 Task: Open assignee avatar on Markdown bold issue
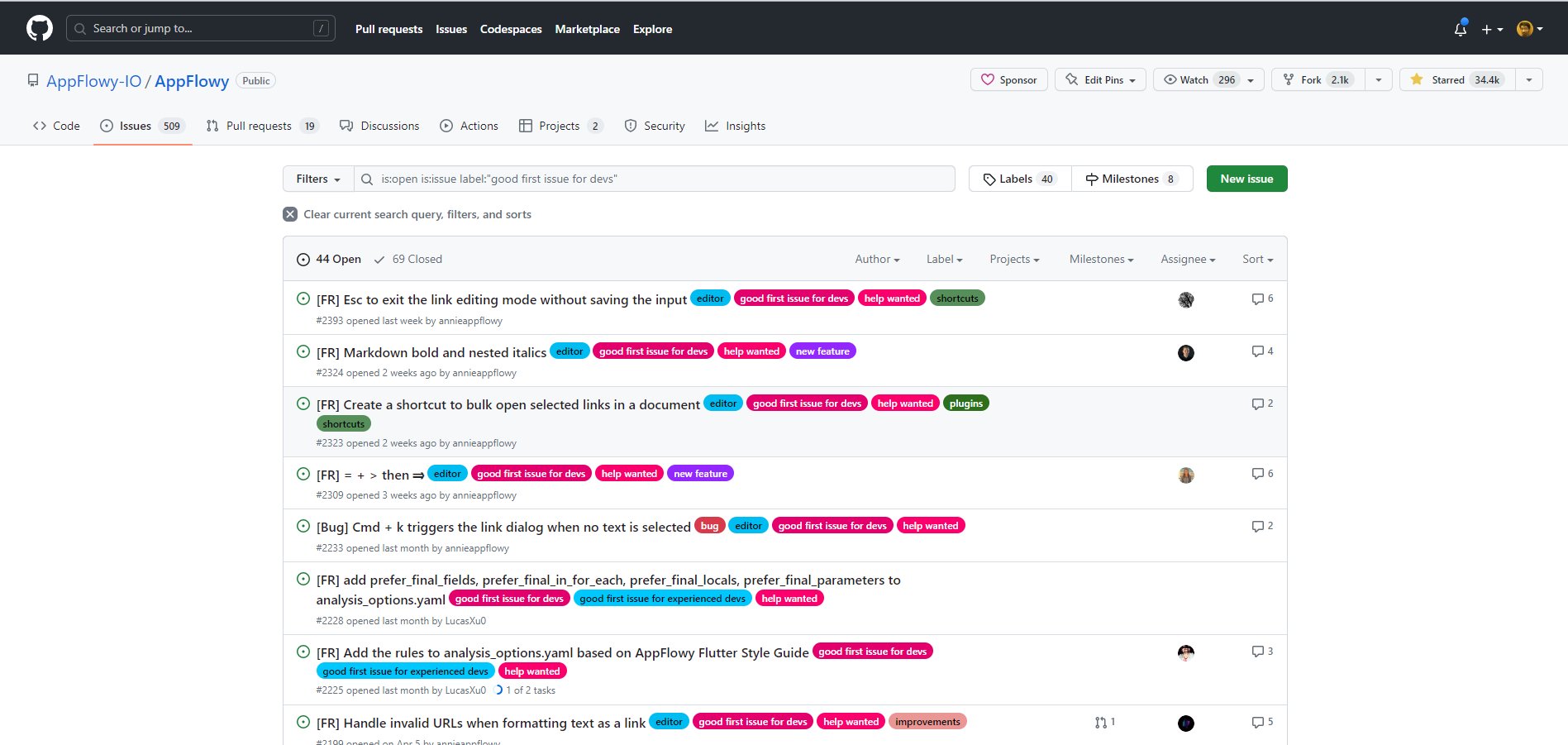(x=1186, y=352)
